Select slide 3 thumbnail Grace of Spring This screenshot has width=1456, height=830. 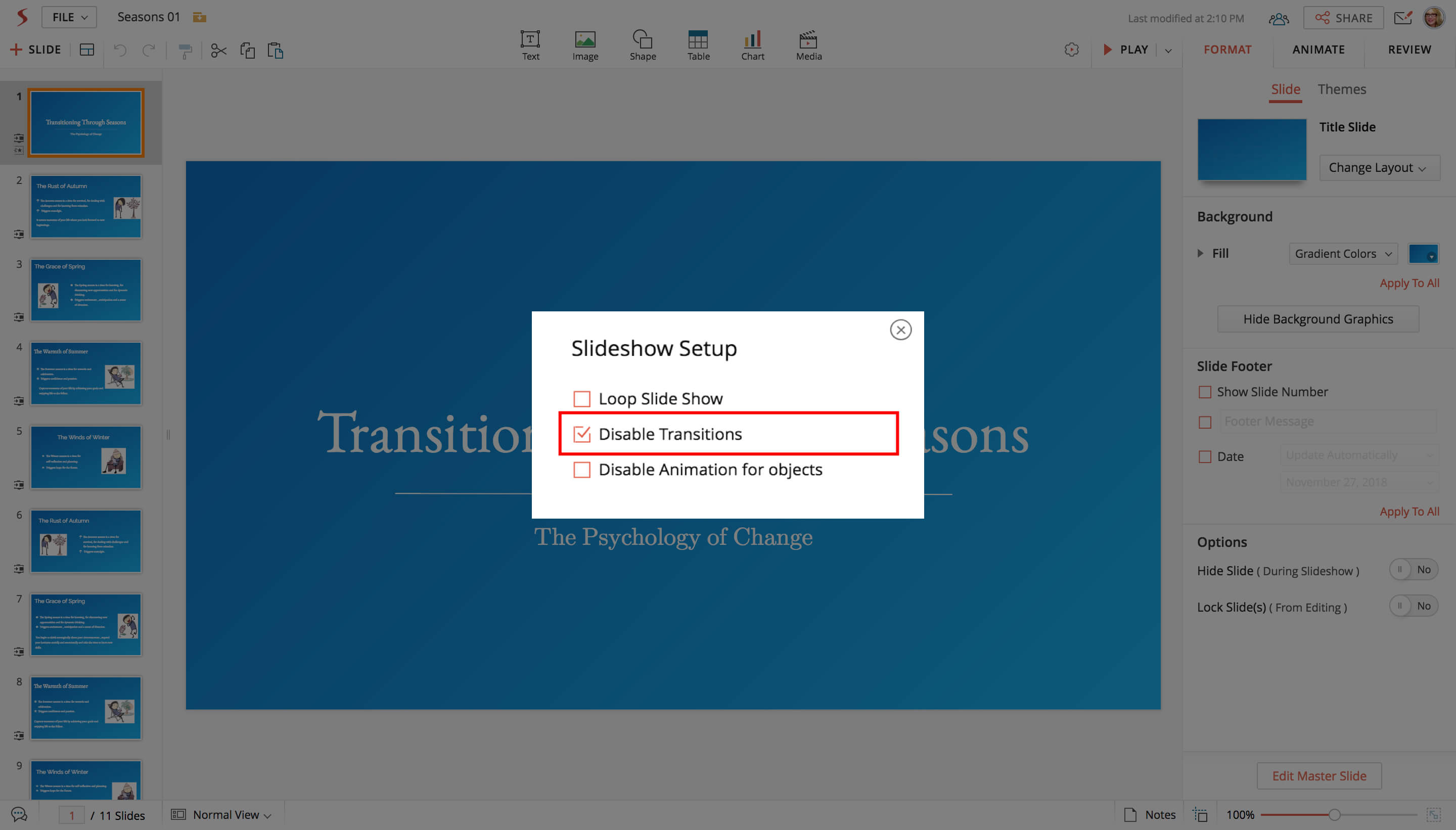click(85, 290)
